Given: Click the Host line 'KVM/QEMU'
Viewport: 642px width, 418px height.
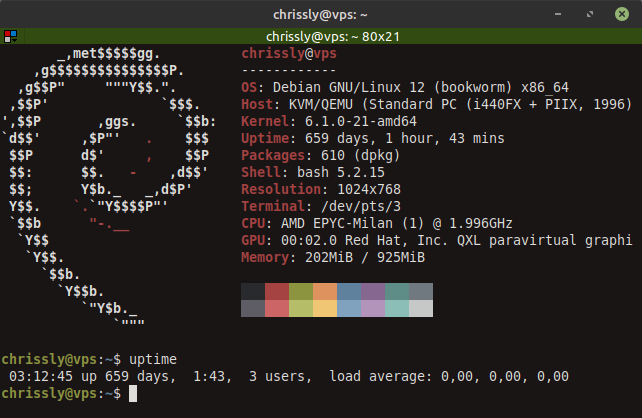Looking at the screenshot, I should pos(321,104).
